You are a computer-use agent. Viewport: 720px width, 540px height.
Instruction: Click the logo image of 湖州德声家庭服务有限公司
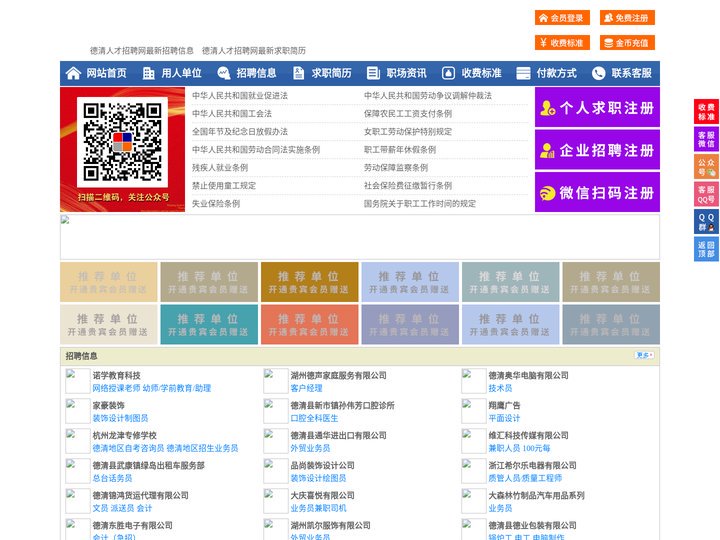click(276, 381)
